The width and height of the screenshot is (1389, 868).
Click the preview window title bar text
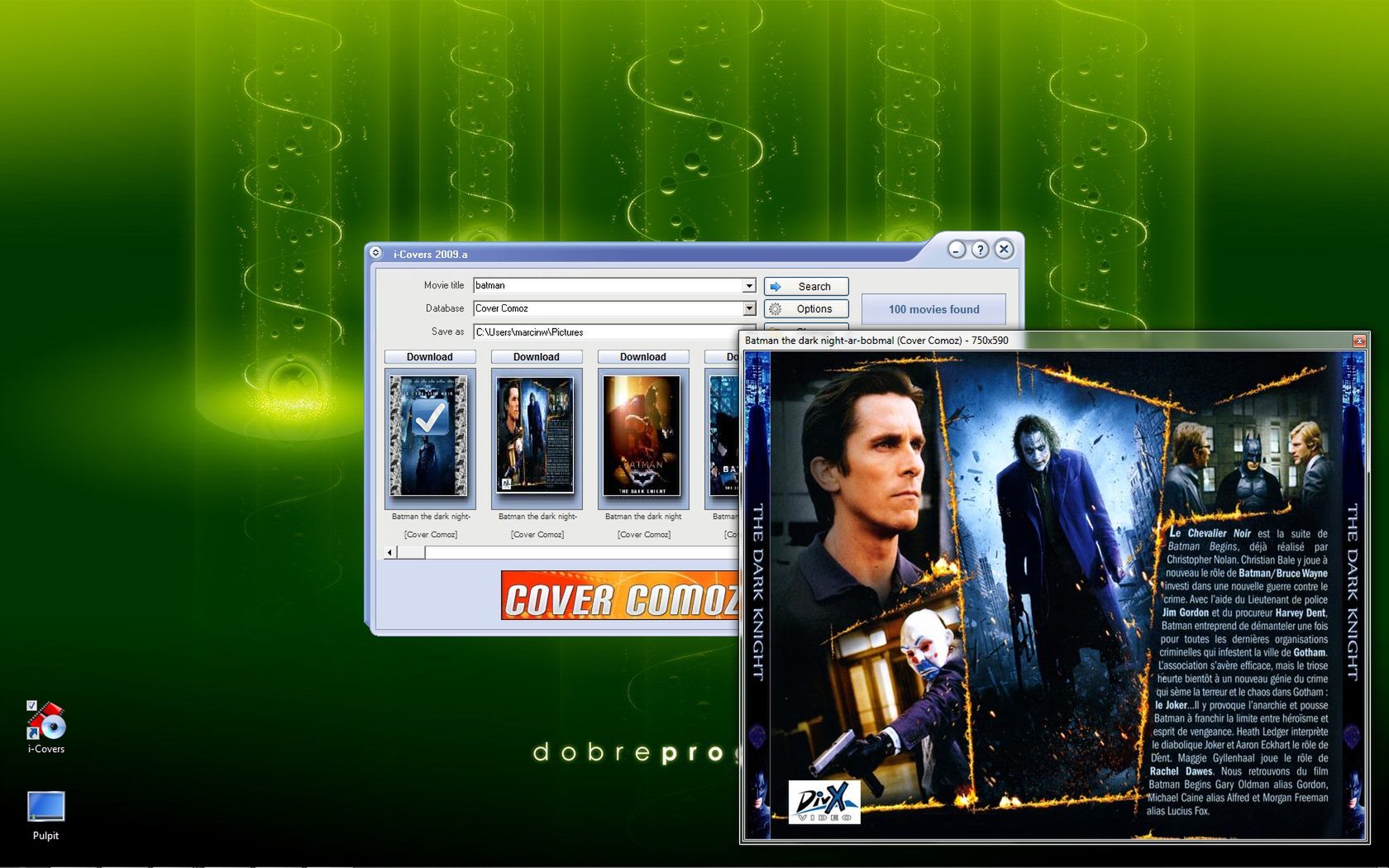pyautogui.click(x=876, y=341)
